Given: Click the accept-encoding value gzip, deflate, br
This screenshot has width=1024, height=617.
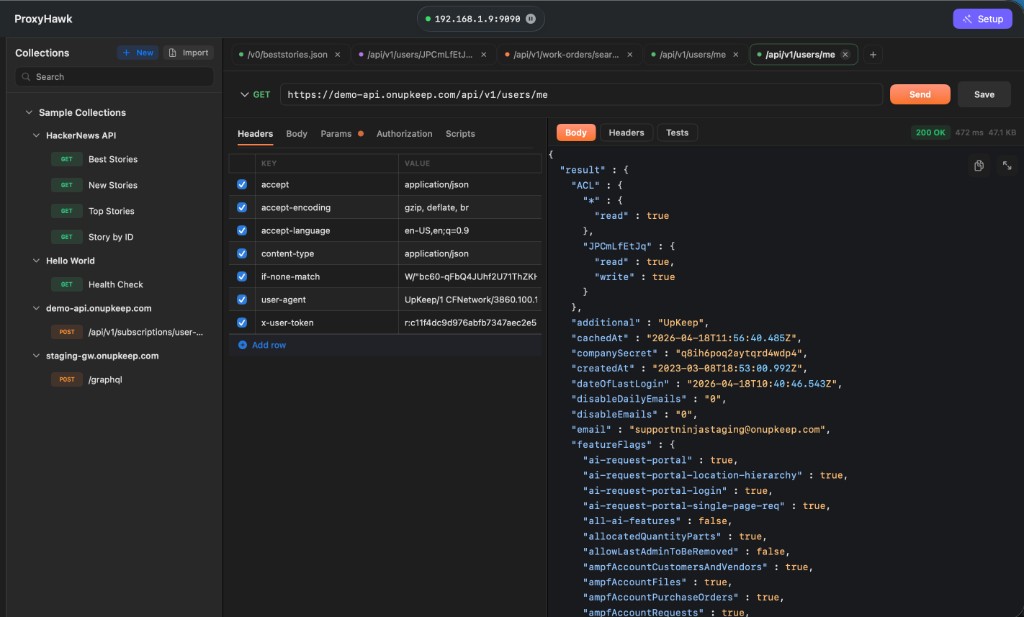Looking at the screenshot, I should (436, 208).
